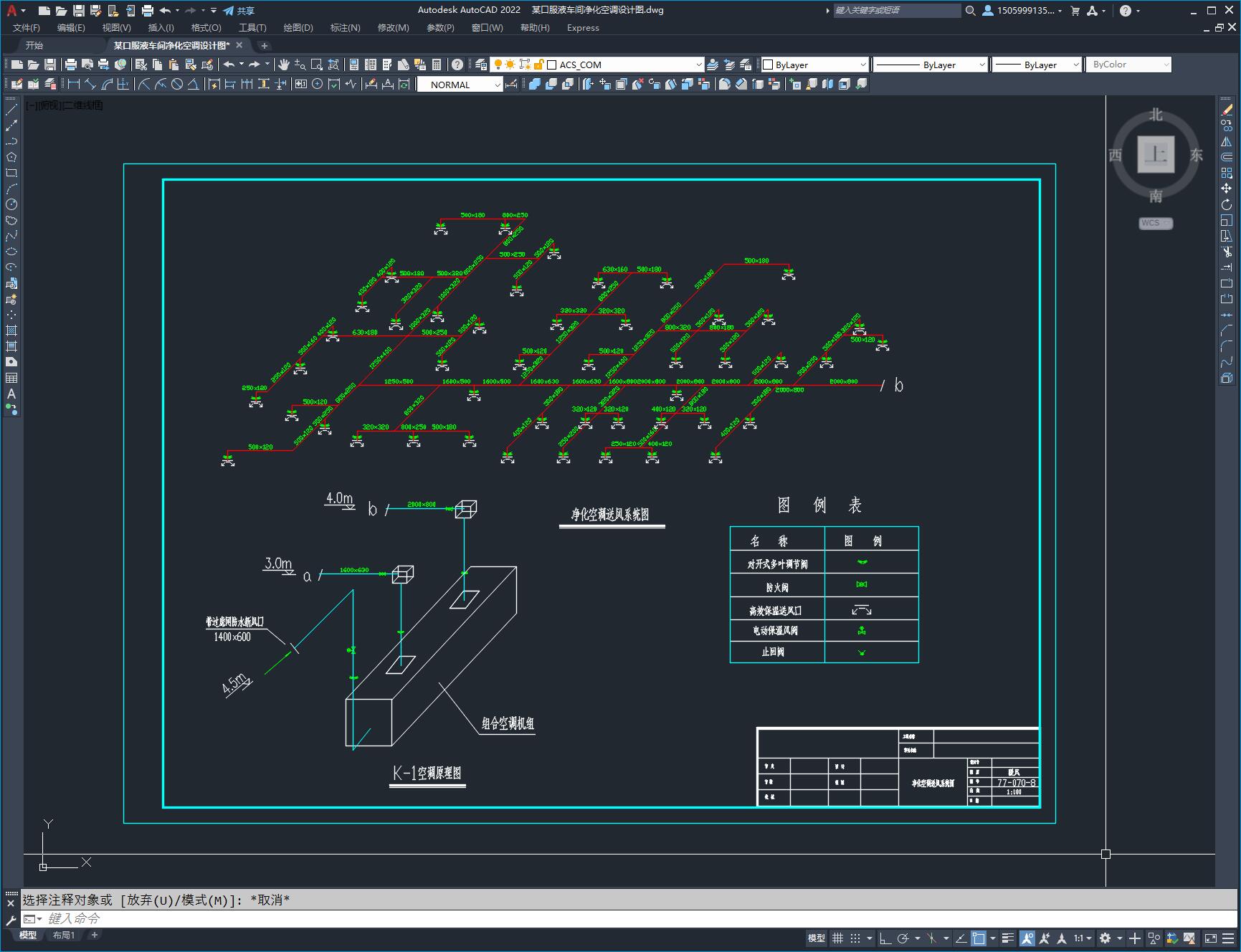Click the Angular dimension tool icon
Image resolution: width=1241 pixels, height=952 pixels.
pyautogui.click(x=193, y=84)
